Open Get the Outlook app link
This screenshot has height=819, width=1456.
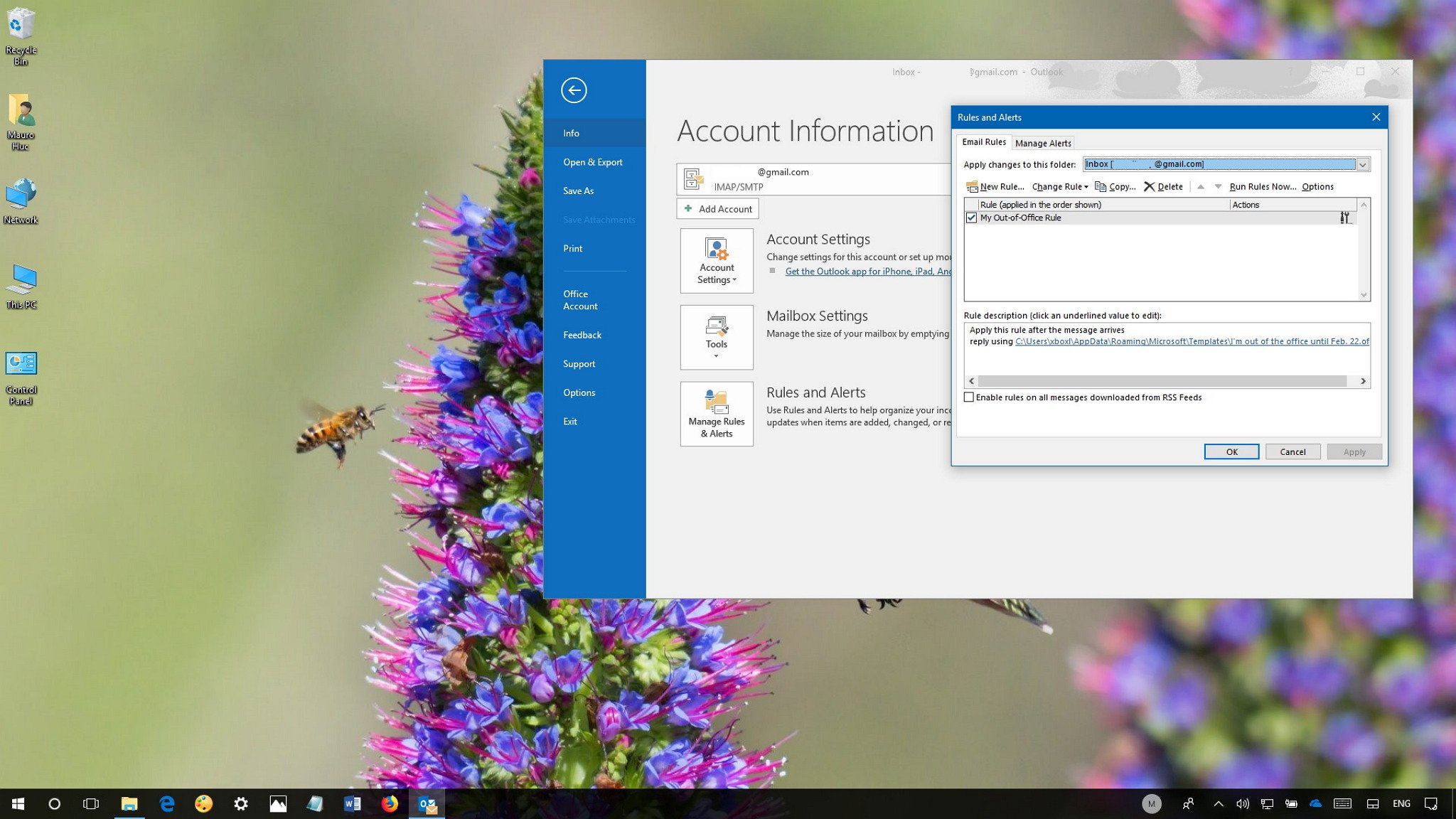868,272
